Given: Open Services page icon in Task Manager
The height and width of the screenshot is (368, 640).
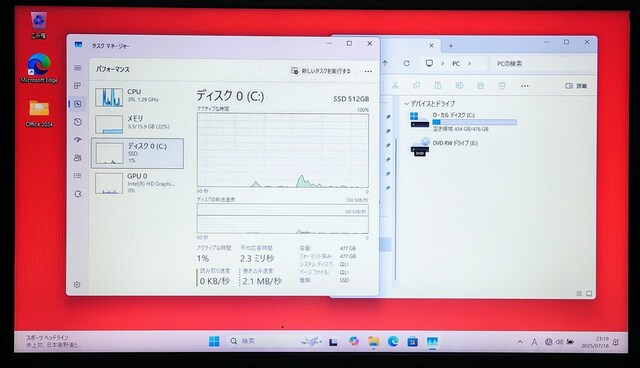Looking at the screenshot, I should pyautogui.click(x=78, y=194).
